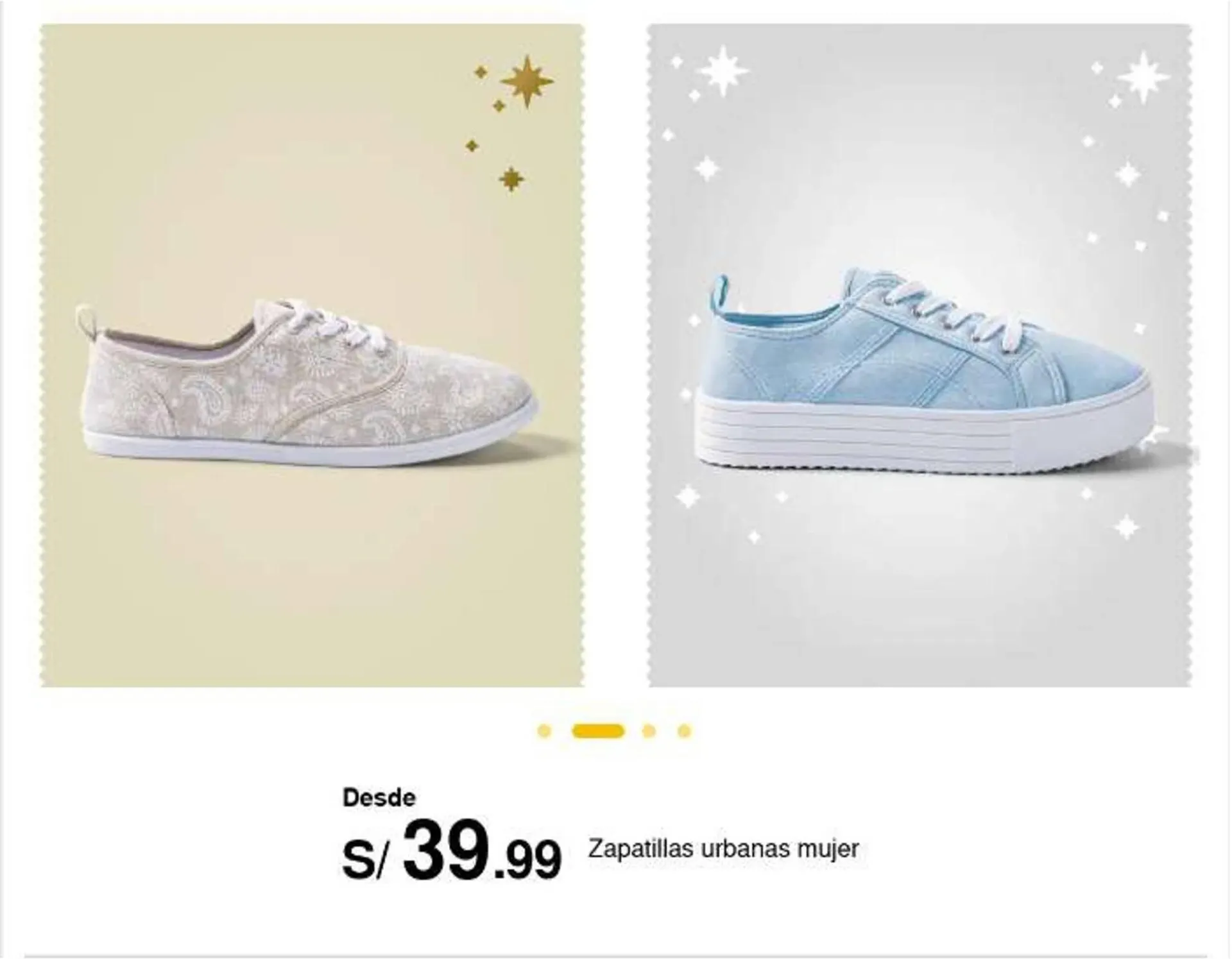This screenshot has width=1232, height=959.
Task: Open the Zapatillas urbanas mujer link
Action: (723, 849)
